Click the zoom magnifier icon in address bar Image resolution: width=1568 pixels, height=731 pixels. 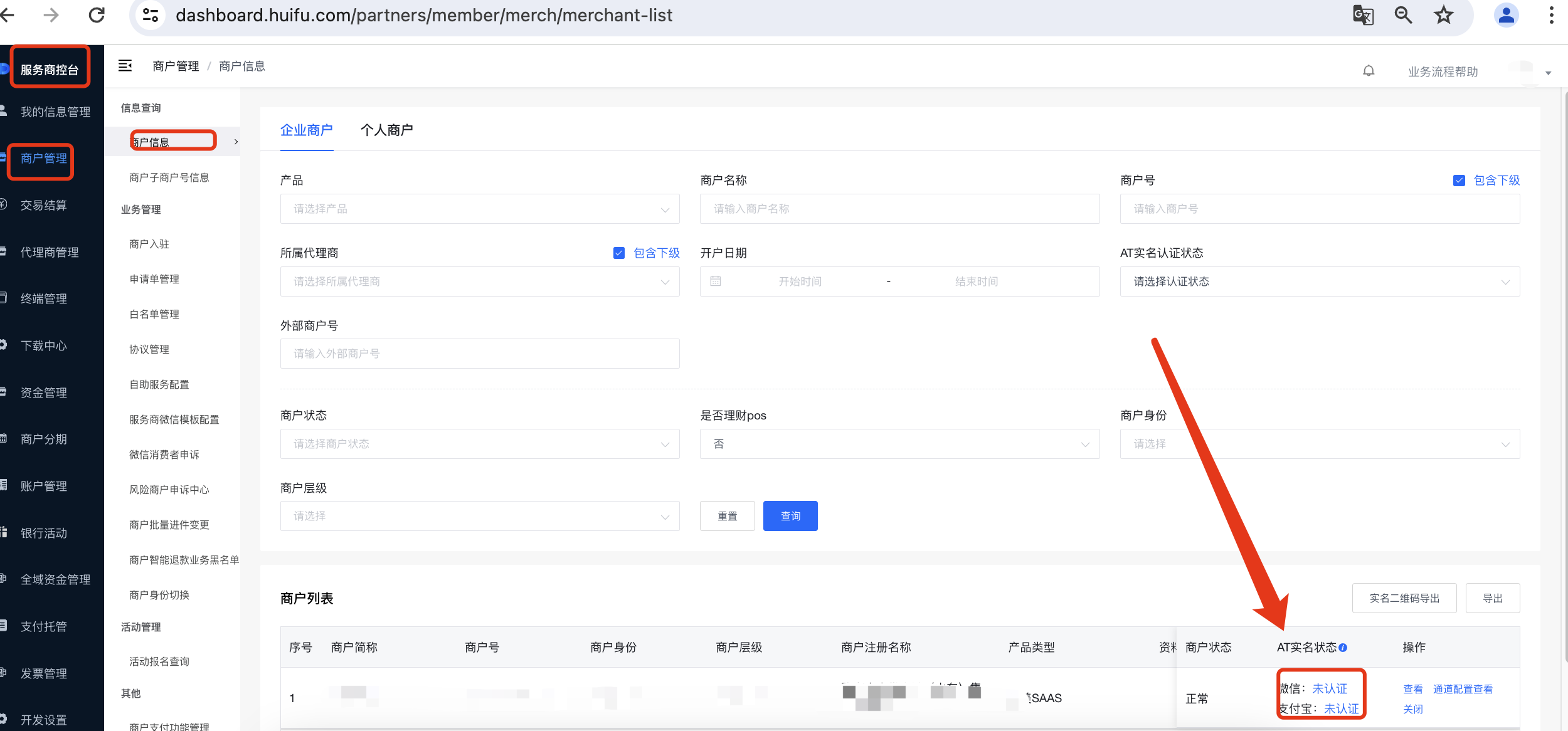click(1403, 15)
